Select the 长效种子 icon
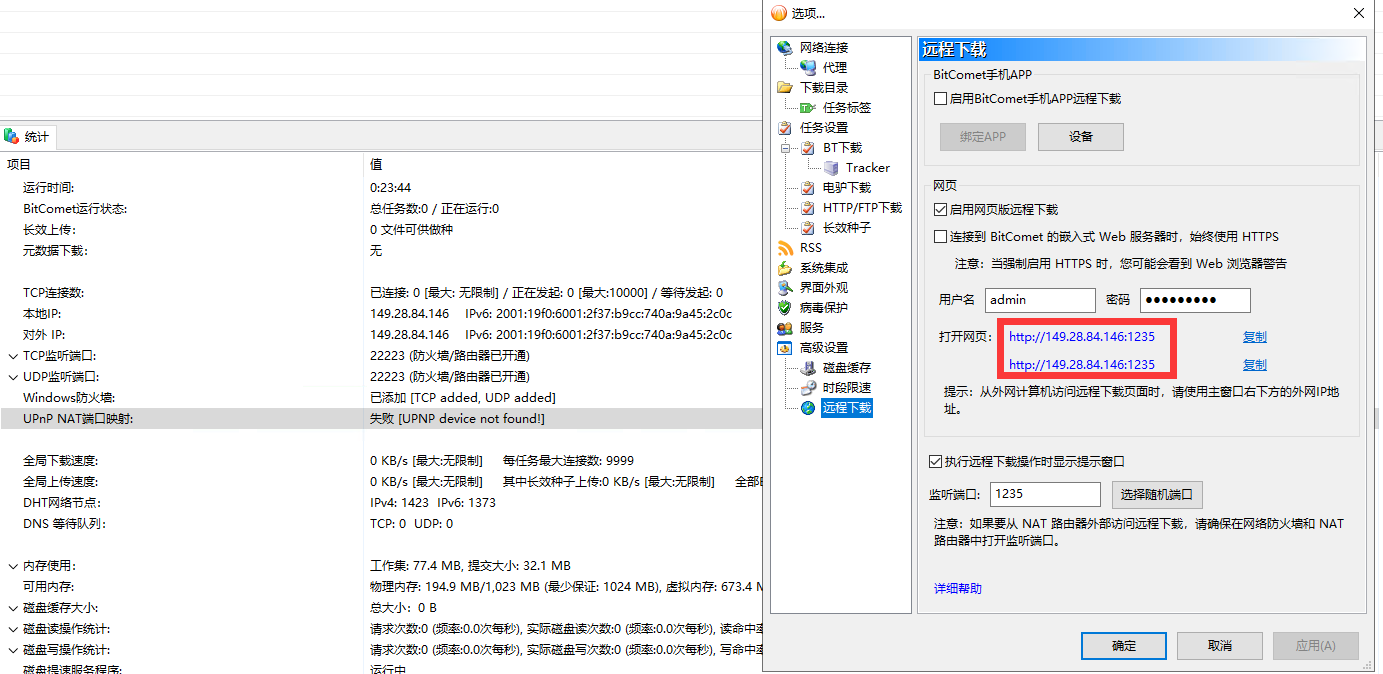The width and height of the screenshot is (1383, 674). coord(808,228)
